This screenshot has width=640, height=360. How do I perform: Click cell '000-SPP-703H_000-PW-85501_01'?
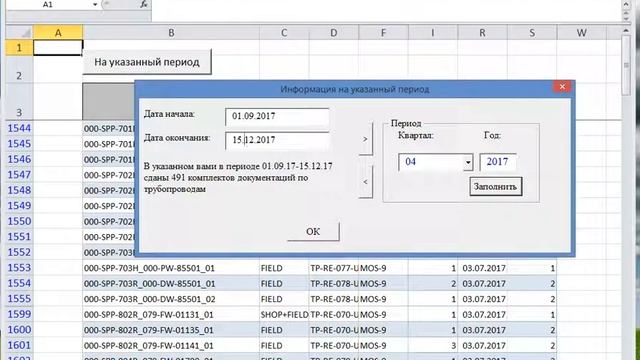171,268
